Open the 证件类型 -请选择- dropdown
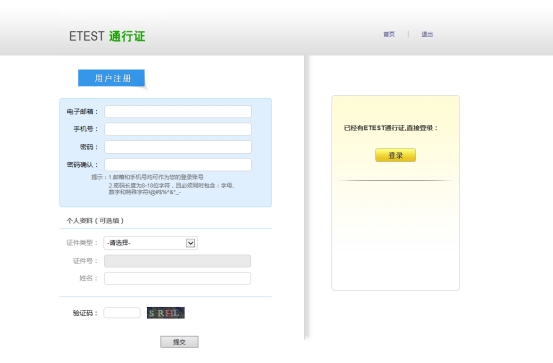Image resolution: width=553 pixels, height=363 pixels. (150, 243)
